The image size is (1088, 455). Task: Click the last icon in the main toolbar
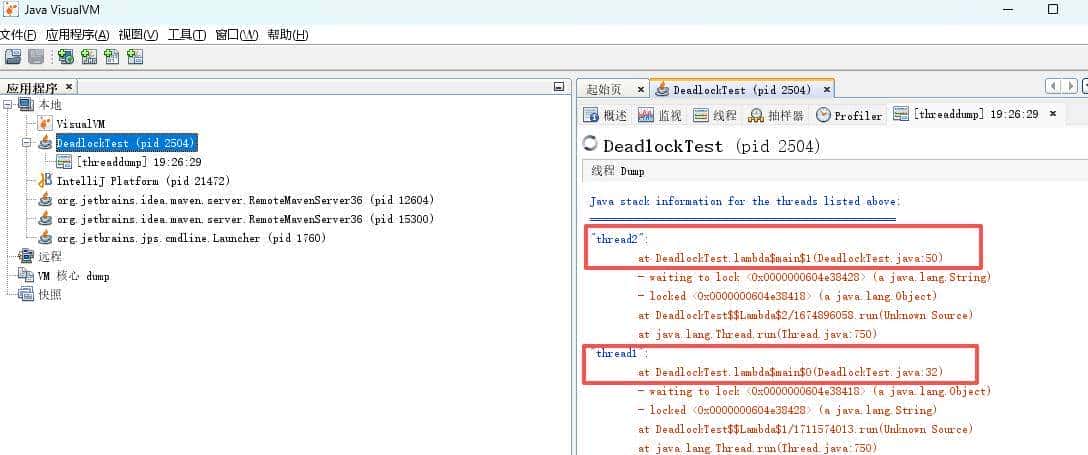tap(134, 57)
